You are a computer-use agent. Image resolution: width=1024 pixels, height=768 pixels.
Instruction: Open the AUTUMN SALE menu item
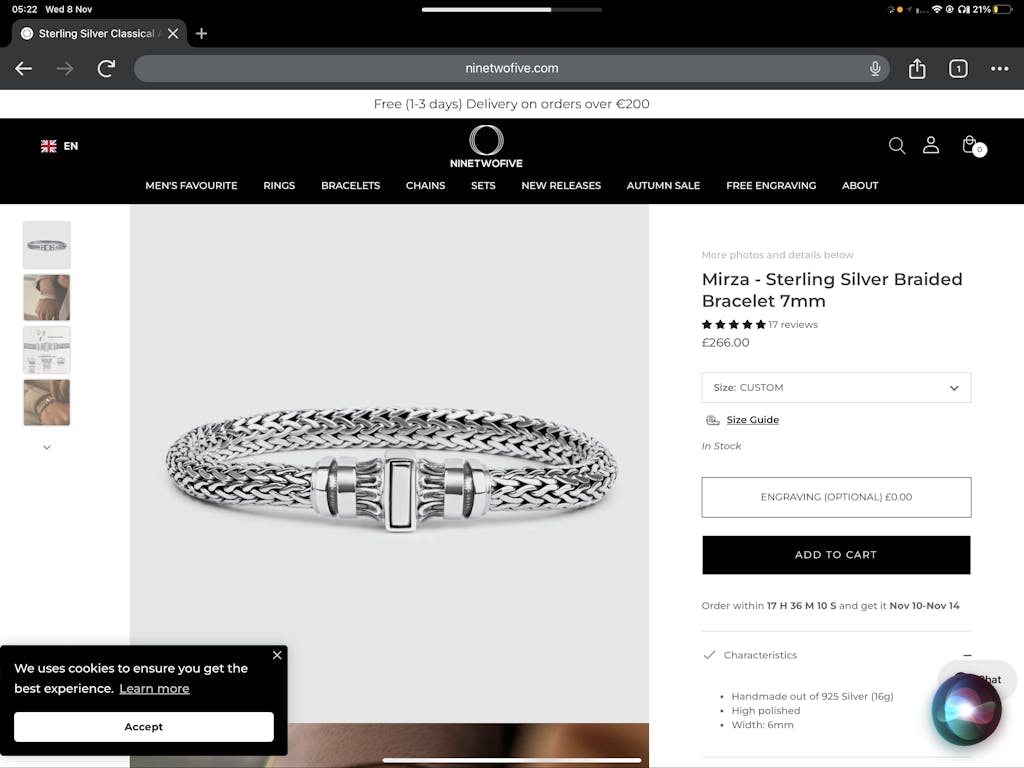tap(663, 185)
